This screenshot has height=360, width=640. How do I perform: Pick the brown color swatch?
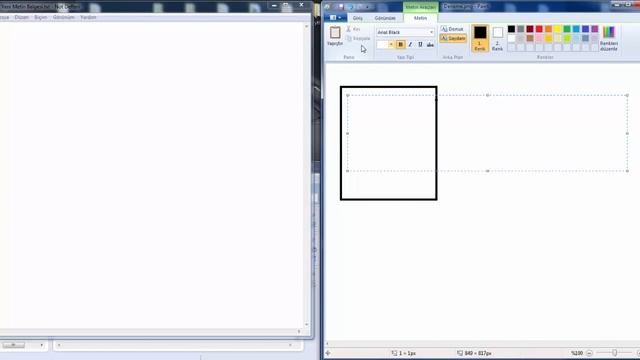click(530, 38)
